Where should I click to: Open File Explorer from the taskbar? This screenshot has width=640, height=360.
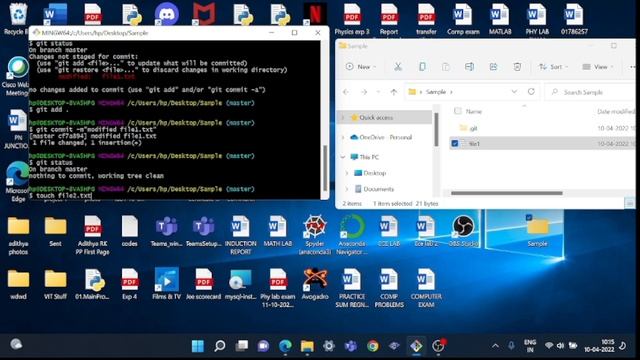307,346
